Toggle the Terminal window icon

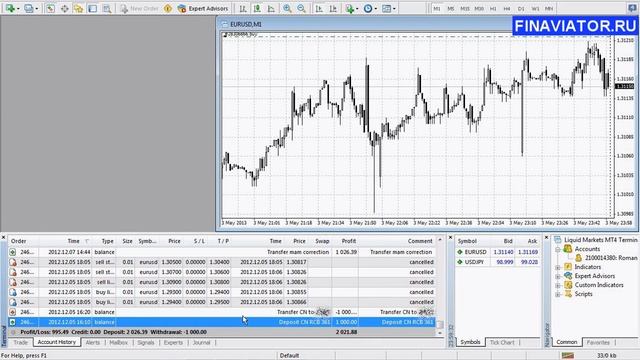point(93,8)
